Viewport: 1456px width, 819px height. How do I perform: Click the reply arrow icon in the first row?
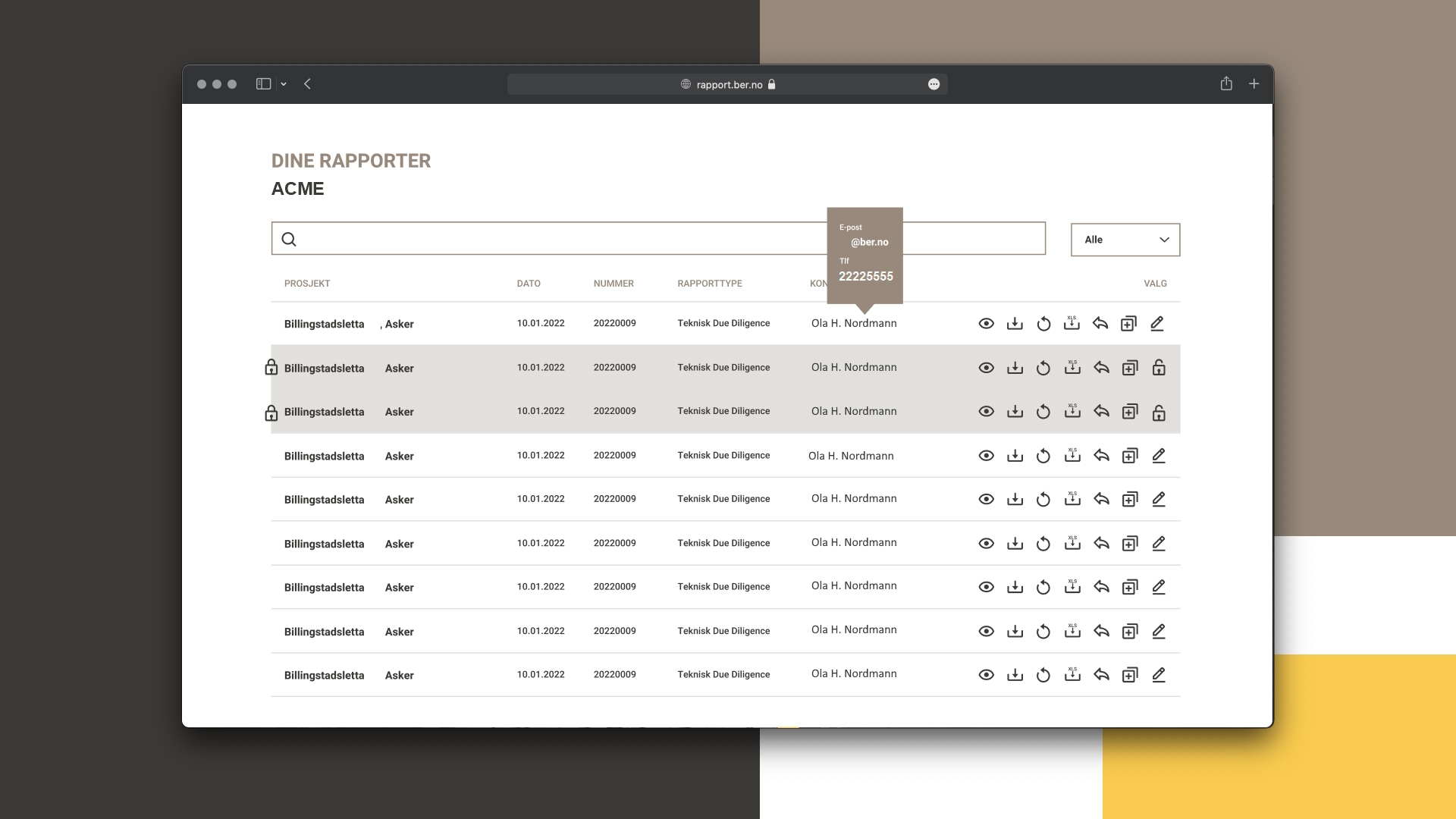click(x=1100, y=324)
